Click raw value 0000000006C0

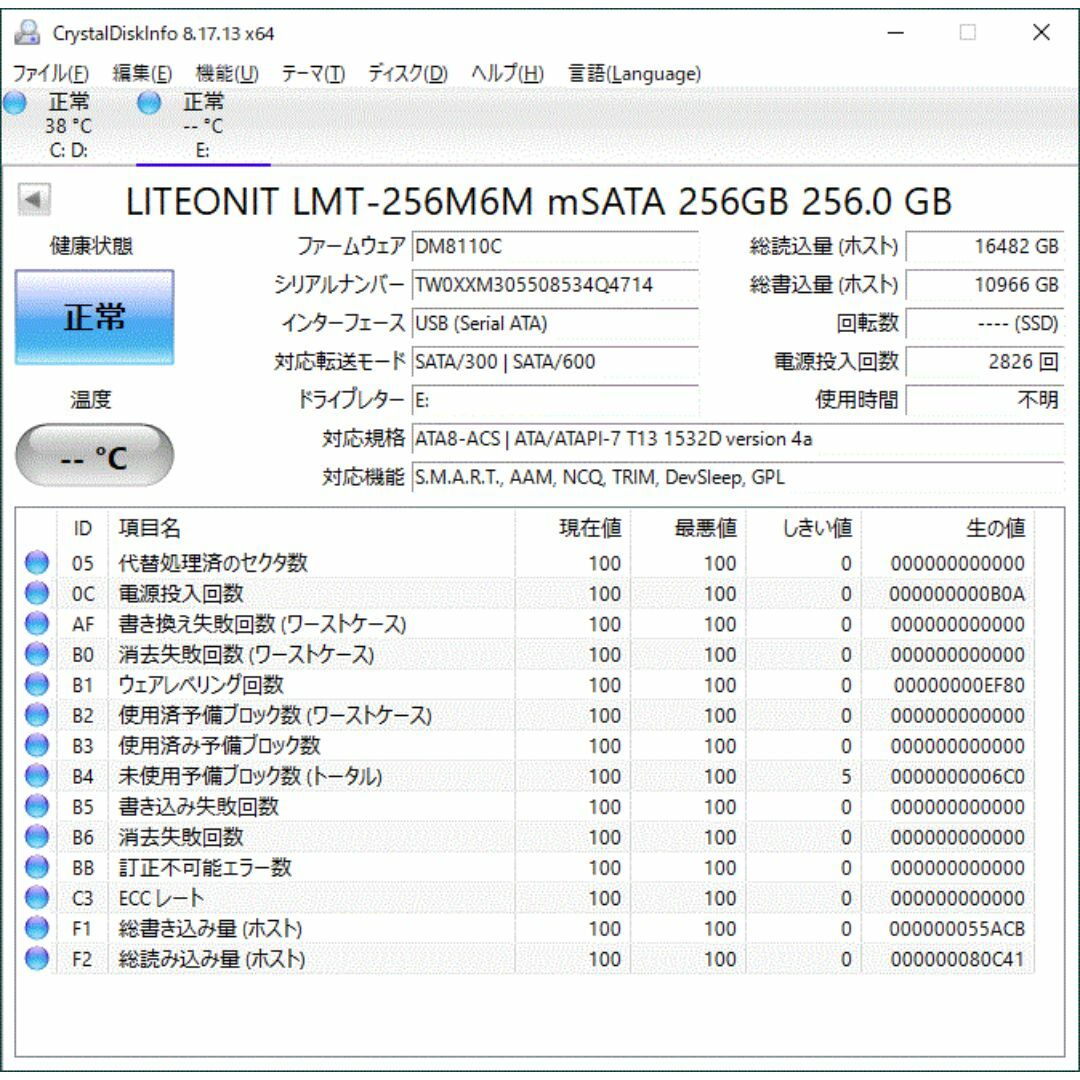tap(957, 776)
